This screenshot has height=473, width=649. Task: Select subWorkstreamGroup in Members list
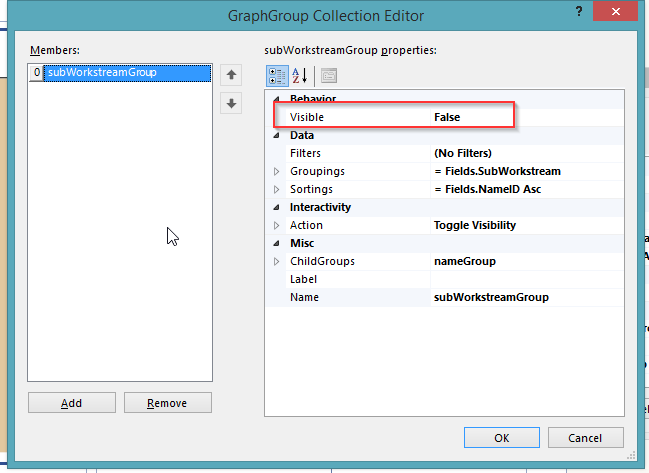[x=101, y=72]
